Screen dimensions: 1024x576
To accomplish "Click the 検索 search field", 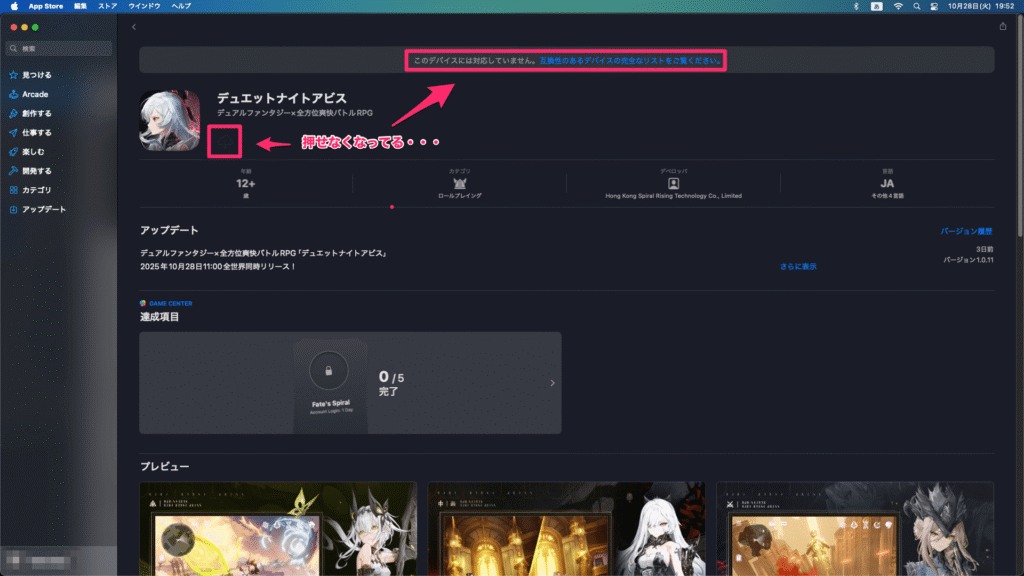I will [60, 48].
